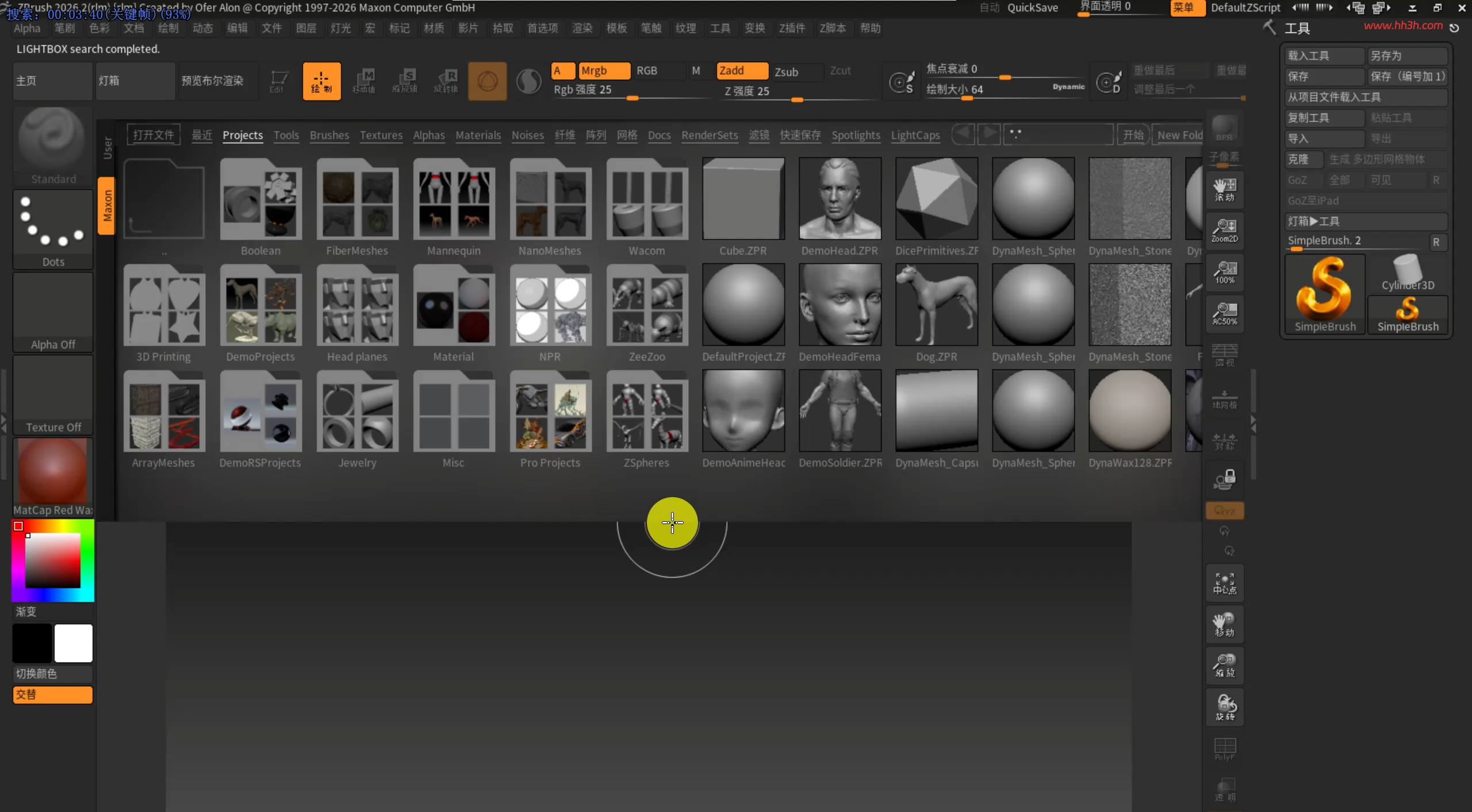Toggle the Alternate (交替) color button
Image resolution: width=1472 pixels, height=812 pixels.
pos(53,695)
